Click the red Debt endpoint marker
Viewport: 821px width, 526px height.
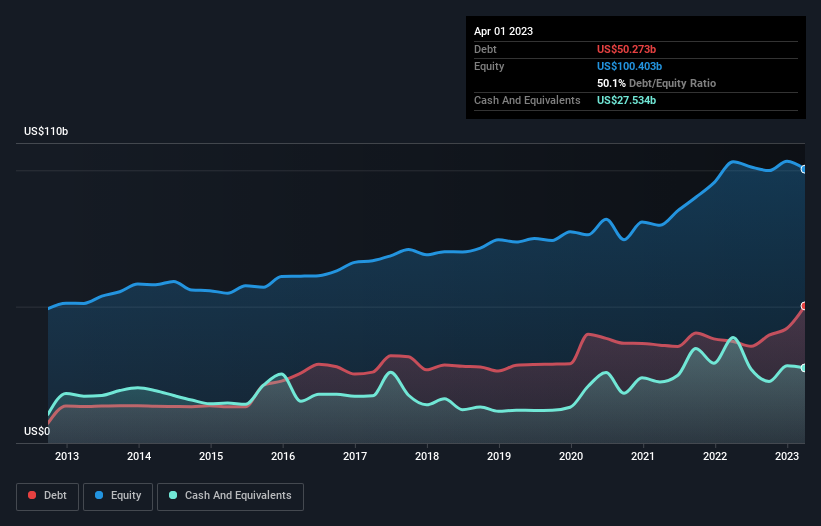(804, 306)
